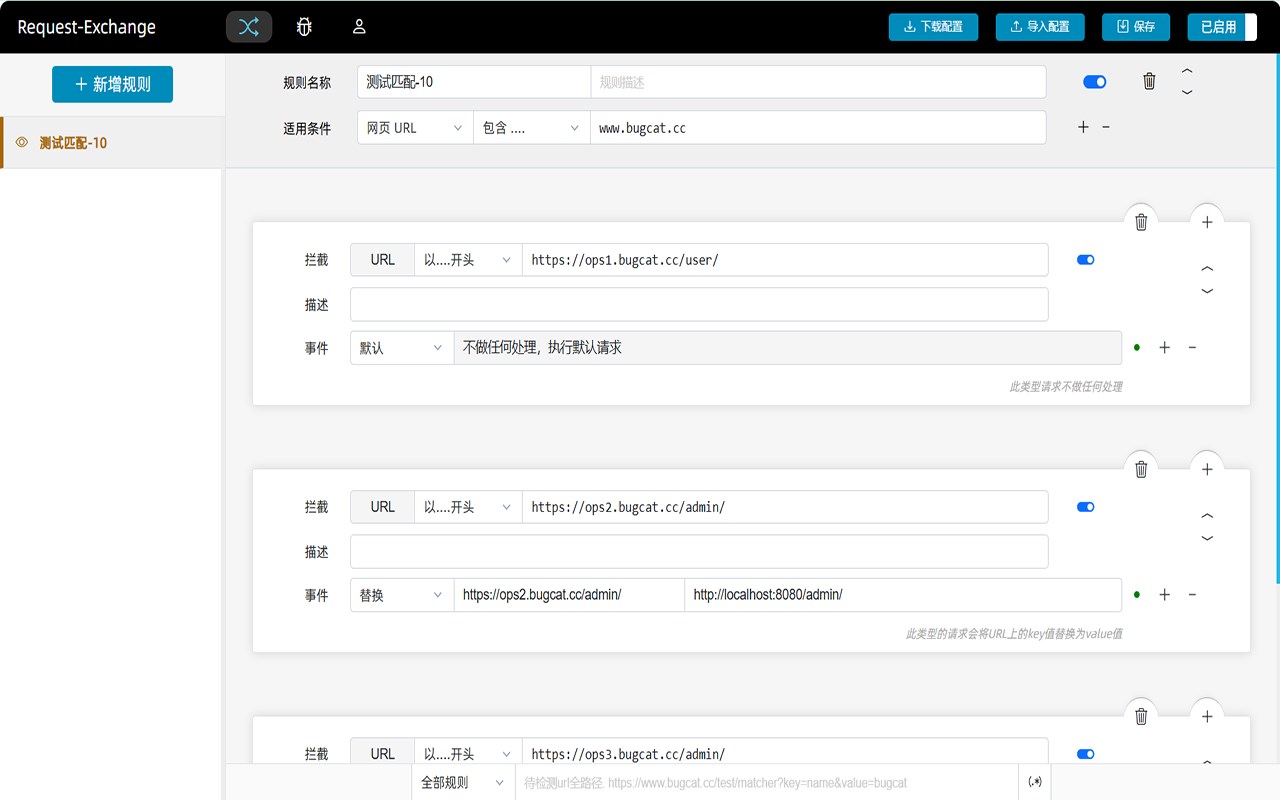This screenshot has width=1280, height=800.
Task: Click the page vertical scrollbar
Action: coord(1277,320)
